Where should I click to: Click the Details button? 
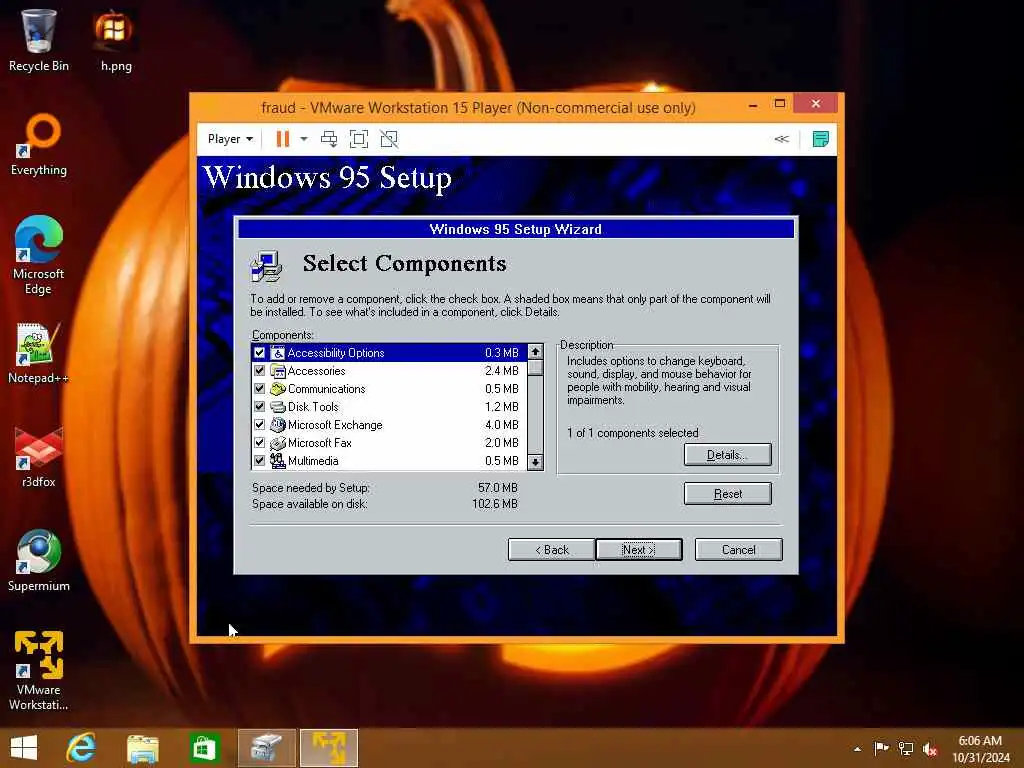coord(728,455)
